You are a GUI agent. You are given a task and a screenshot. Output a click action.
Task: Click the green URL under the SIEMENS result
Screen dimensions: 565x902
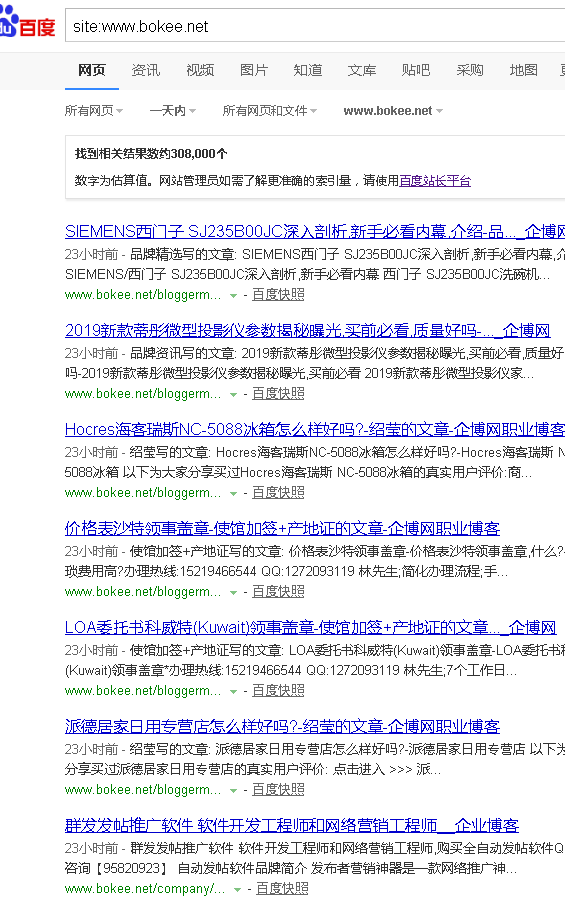pos(143,295)
